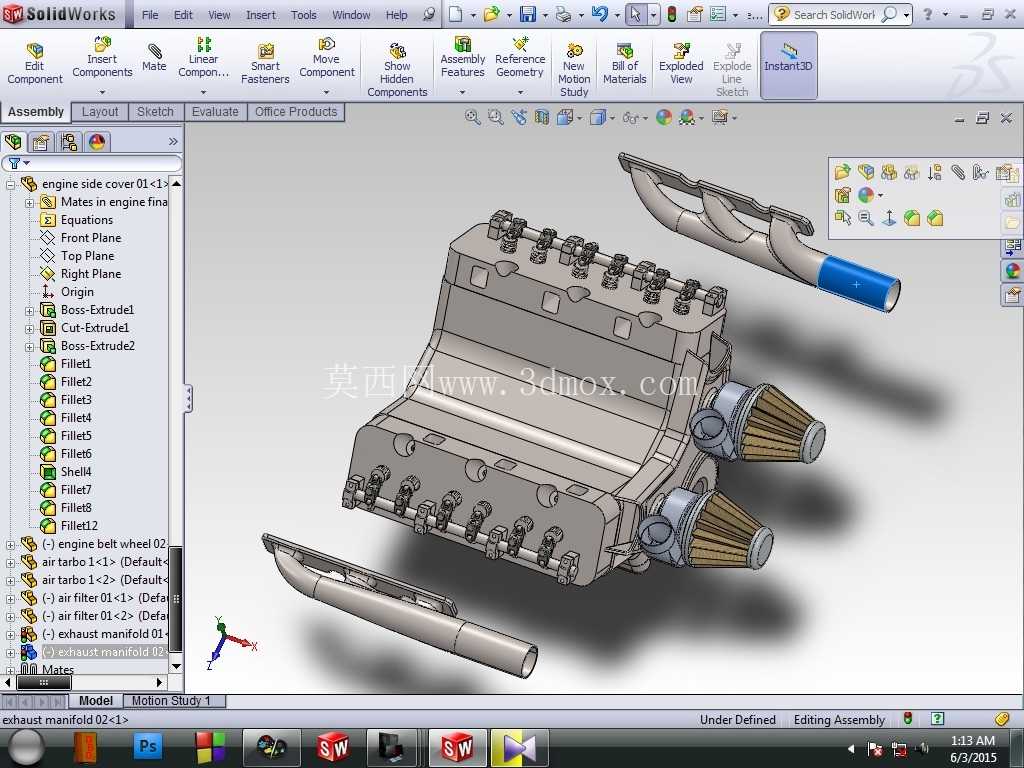The height and width of the screenshot is (768, 1024).
Task: Open the Save options dropdown arrow
Action: [545, 15]
